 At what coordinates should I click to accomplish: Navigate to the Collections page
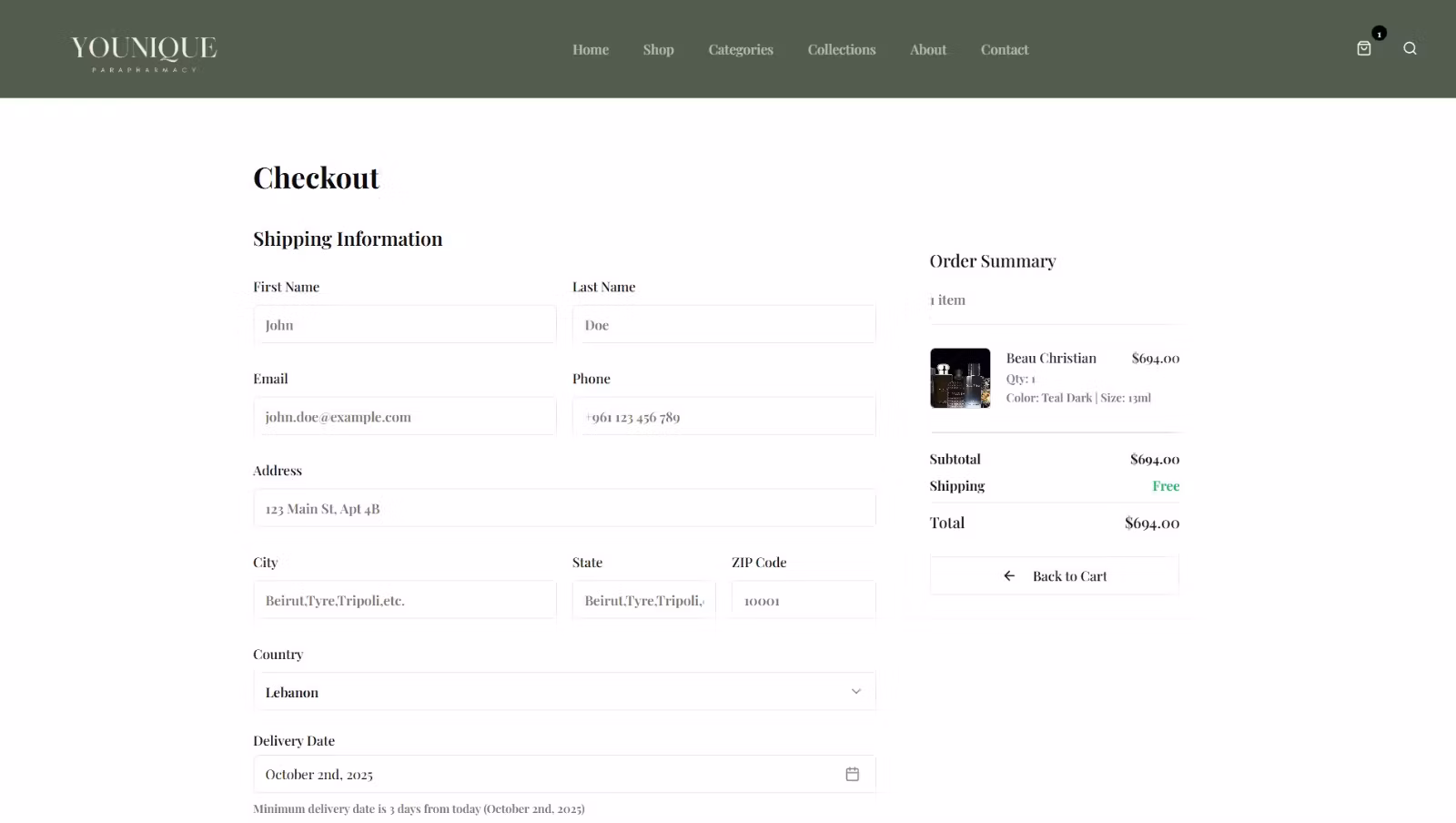(841, 49)
